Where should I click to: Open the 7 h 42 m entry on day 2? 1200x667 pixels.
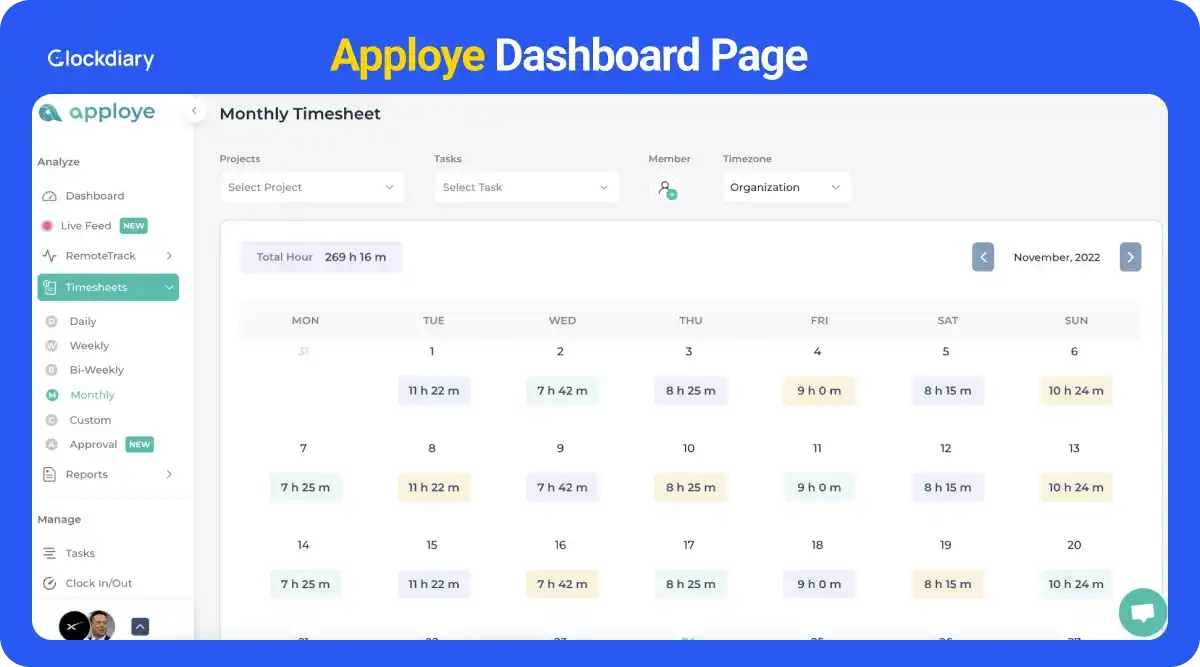562,390
